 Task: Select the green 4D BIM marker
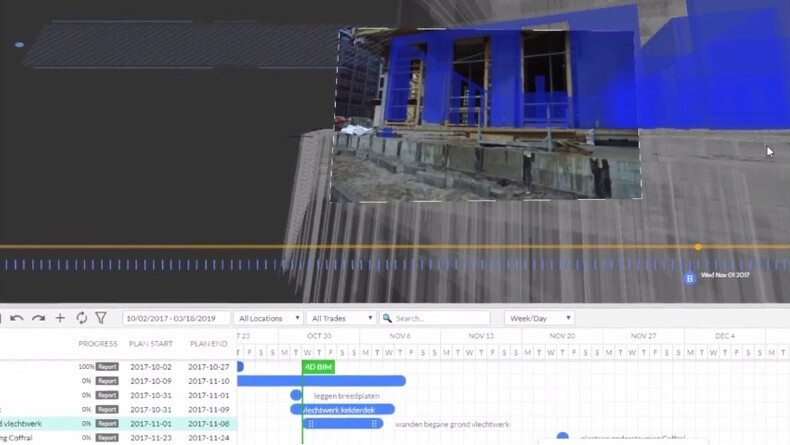tap(318, 367)
